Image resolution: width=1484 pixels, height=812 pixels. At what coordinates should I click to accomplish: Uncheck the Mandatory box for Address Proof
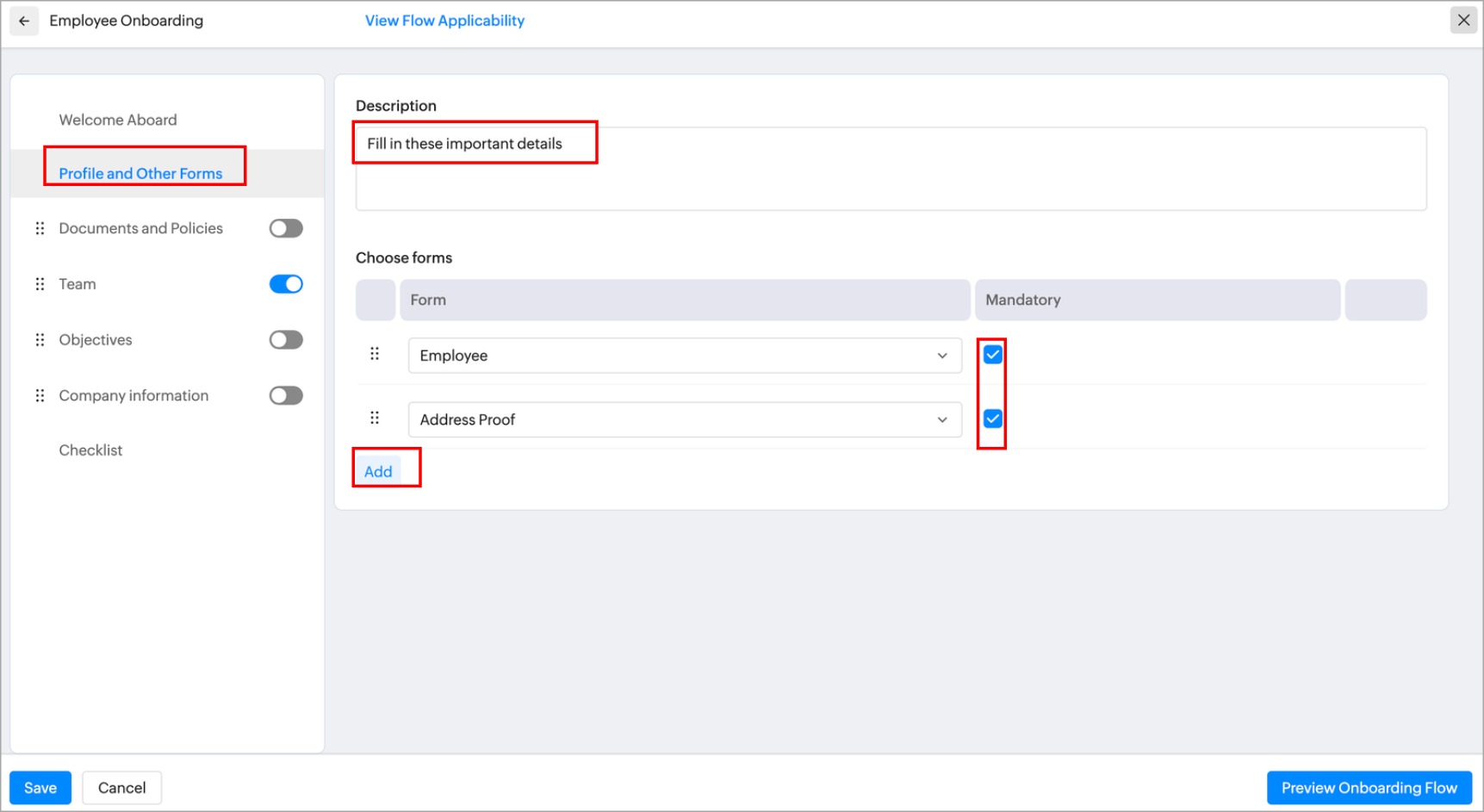click(993, 419)
